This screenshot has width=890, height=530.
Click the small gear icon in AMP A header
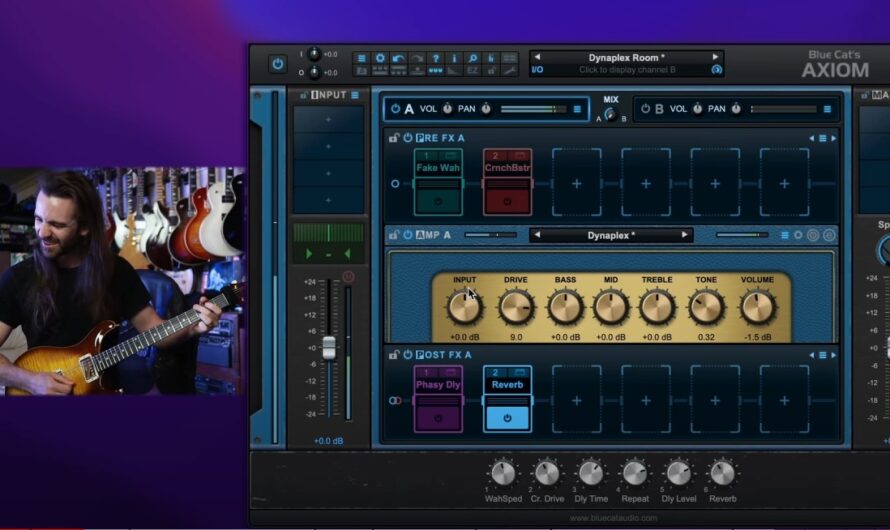tap(798, 235)
